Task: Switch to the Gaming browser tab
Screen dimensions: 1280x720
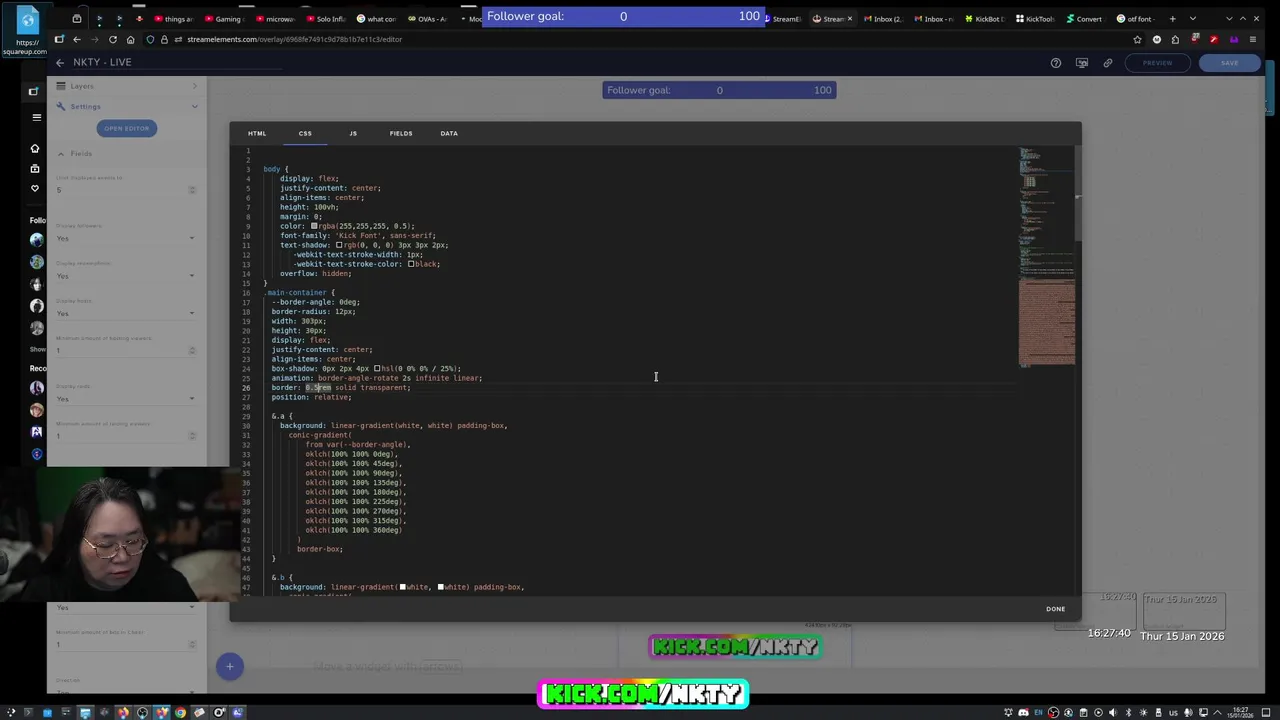Action: pos(223,18)
